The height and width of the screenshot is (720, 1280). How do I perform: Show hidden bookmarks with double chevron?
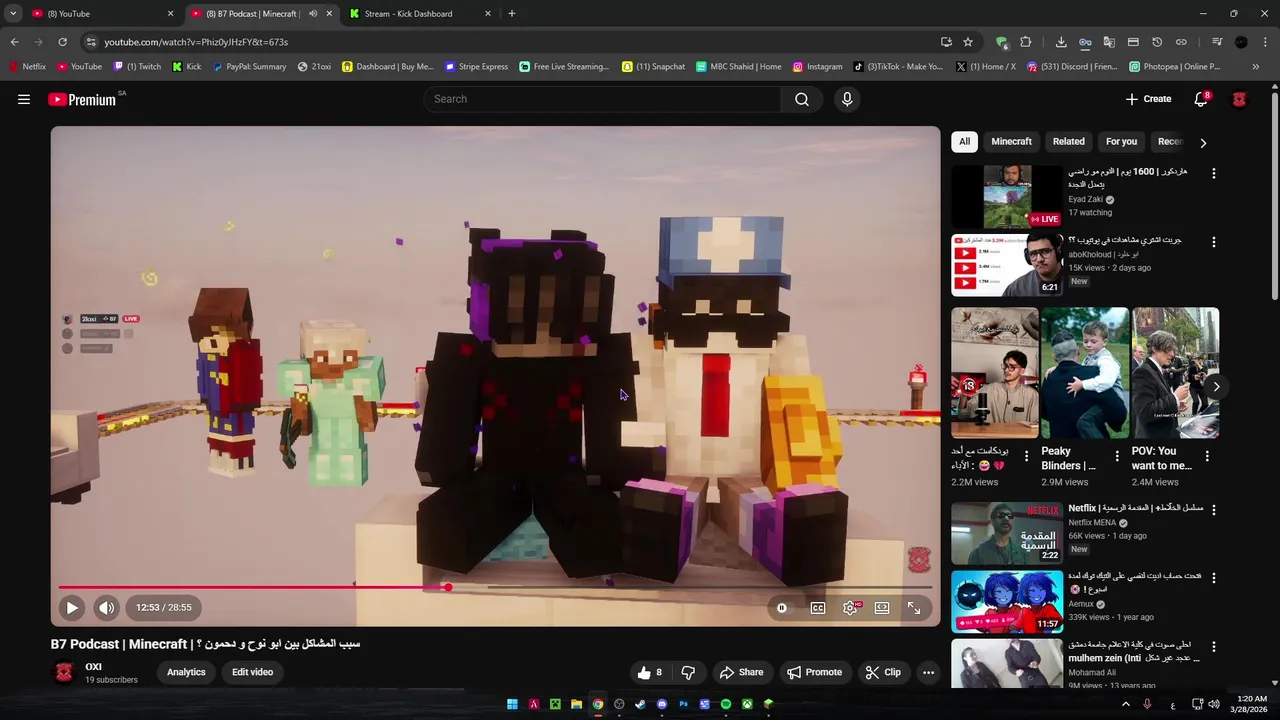[1256, 67]
